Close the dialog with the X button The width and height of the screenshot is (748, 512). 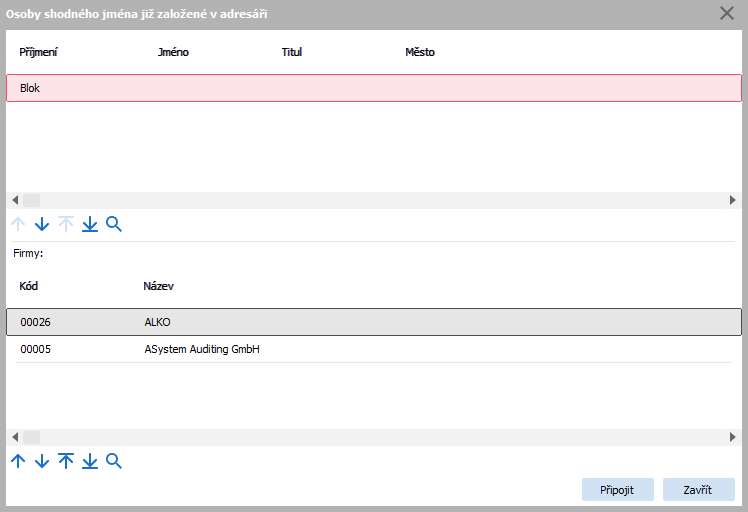click(727, 13)
